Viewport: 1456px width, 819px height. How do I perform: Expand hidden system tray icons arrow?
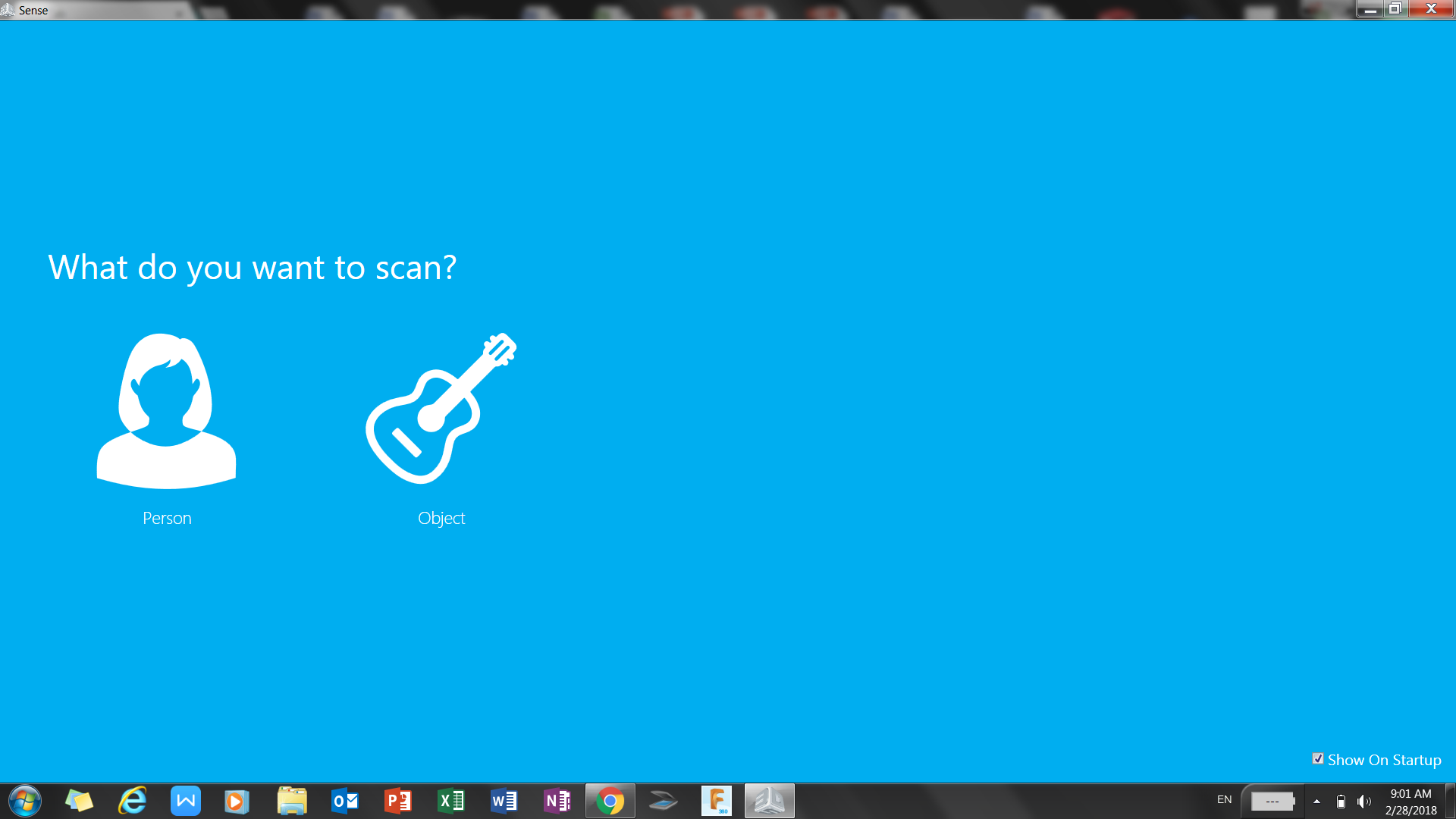click(1316, 802)
